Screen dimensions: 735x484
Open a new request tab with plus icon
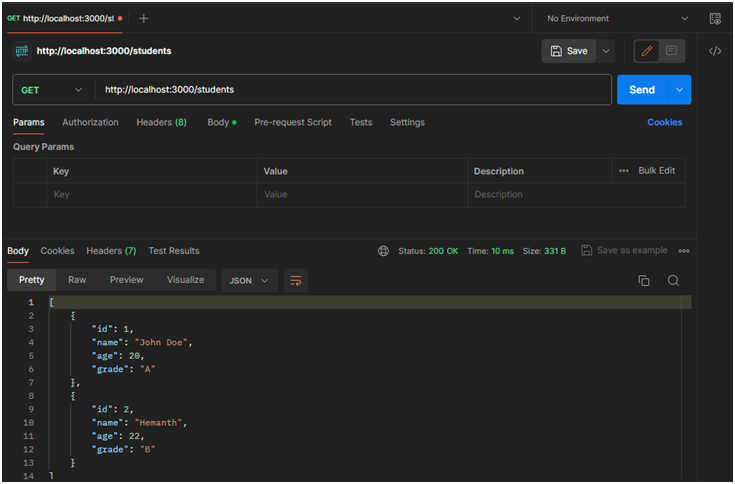tap(144, 18)
